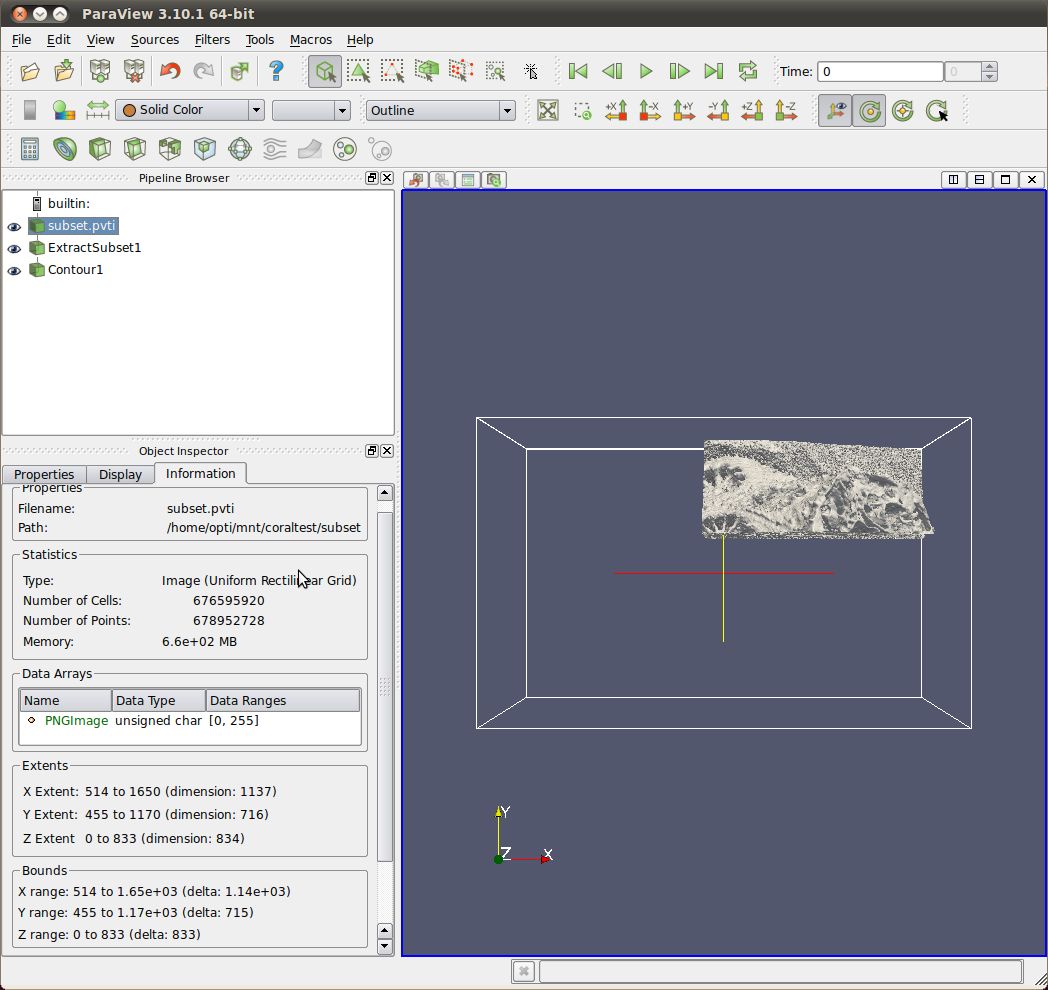Click the Time input field

pos(879,72)
